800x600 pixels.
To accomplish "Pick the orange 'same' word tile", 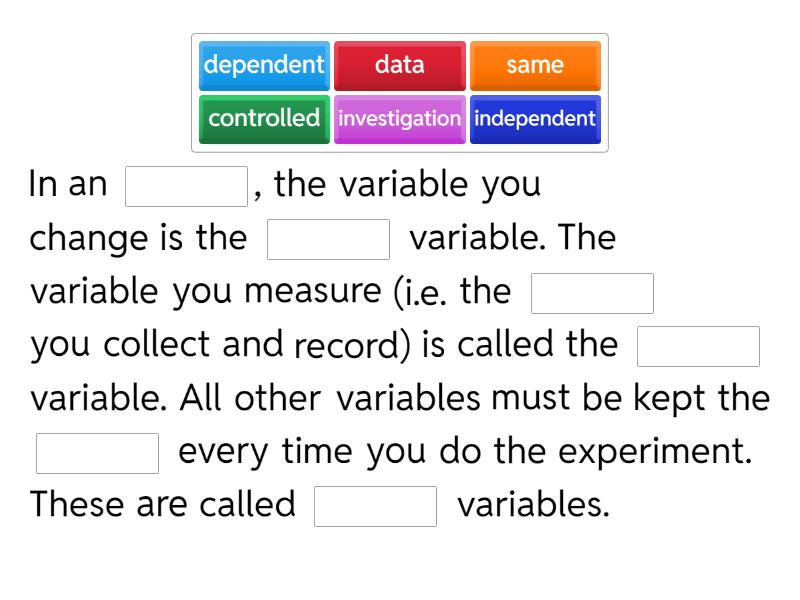I will click(535, 66).
